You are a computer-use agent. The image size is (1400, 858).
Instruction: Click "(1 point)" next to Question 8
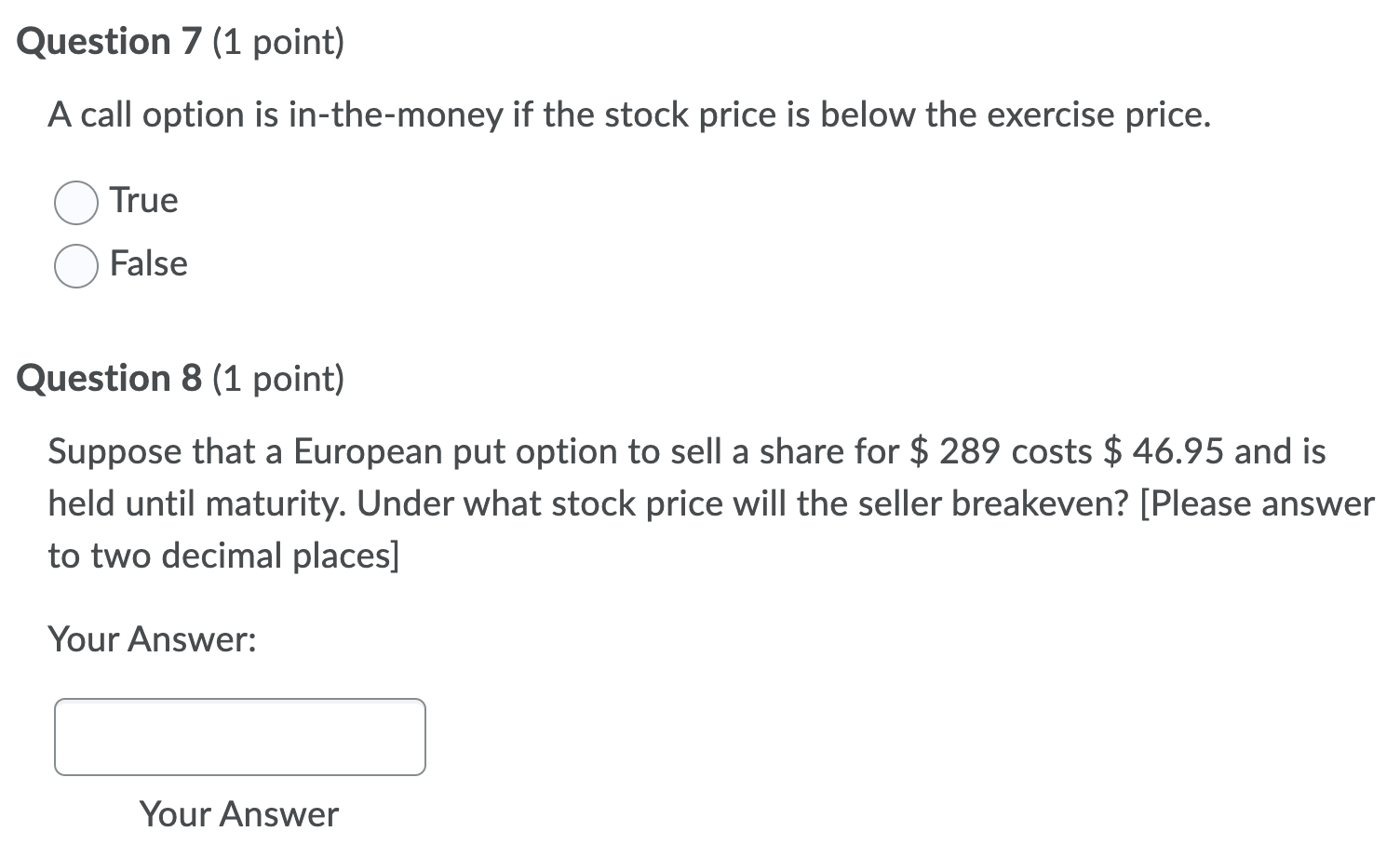[278, 380]
